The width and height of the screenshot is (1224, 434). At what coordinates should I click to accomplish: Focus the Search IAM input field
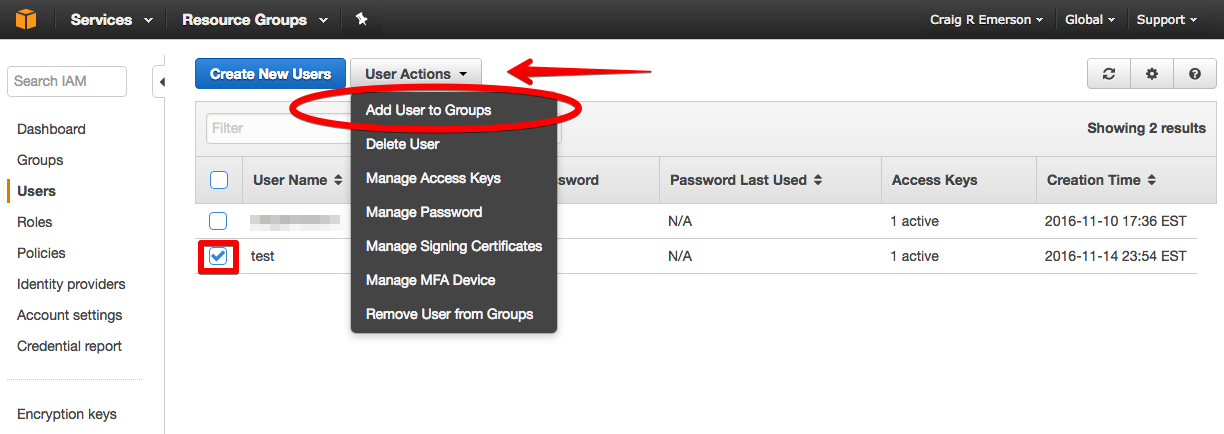coord(67,81)
